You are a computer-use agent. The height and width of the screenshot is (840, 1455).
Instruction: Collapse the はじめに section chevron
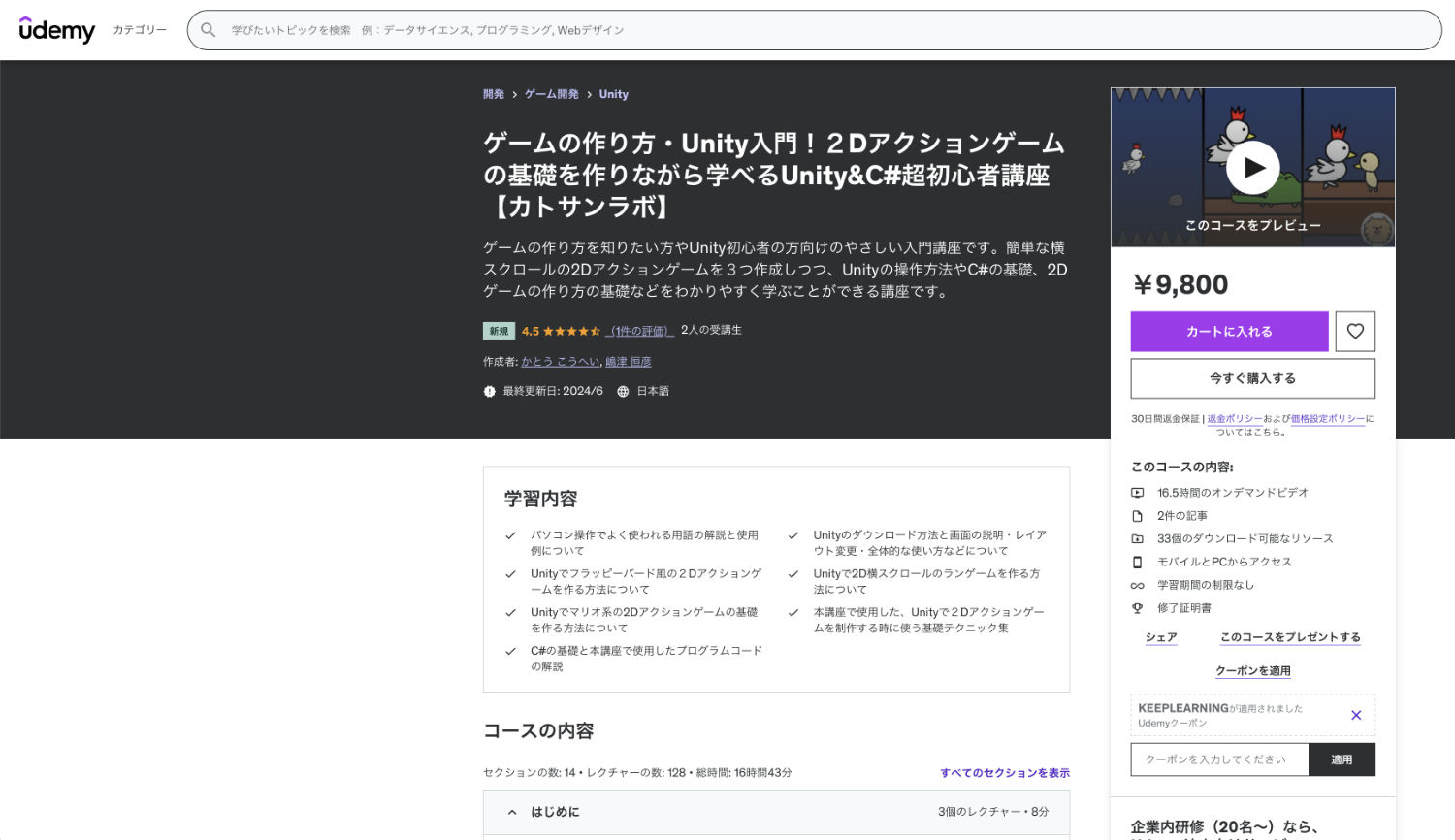tap(512, 812)
